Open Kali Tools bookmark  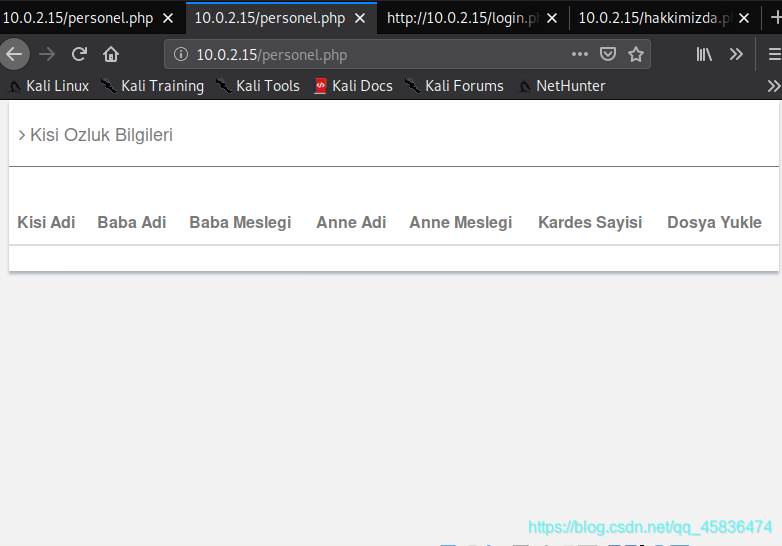258,86
